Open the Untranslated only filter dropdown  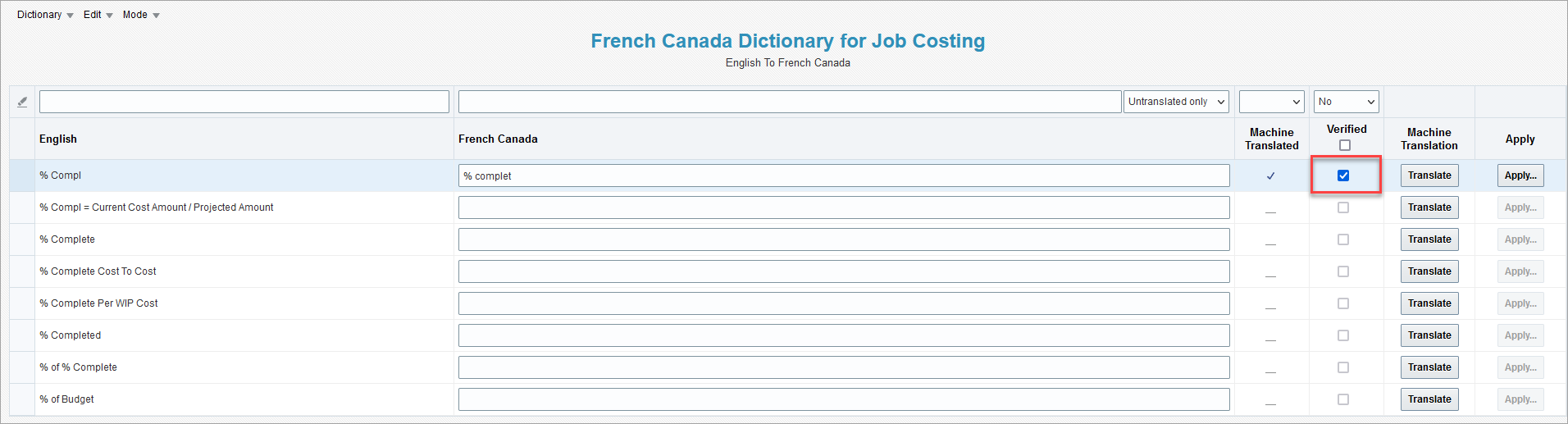tap(1176, 102)
